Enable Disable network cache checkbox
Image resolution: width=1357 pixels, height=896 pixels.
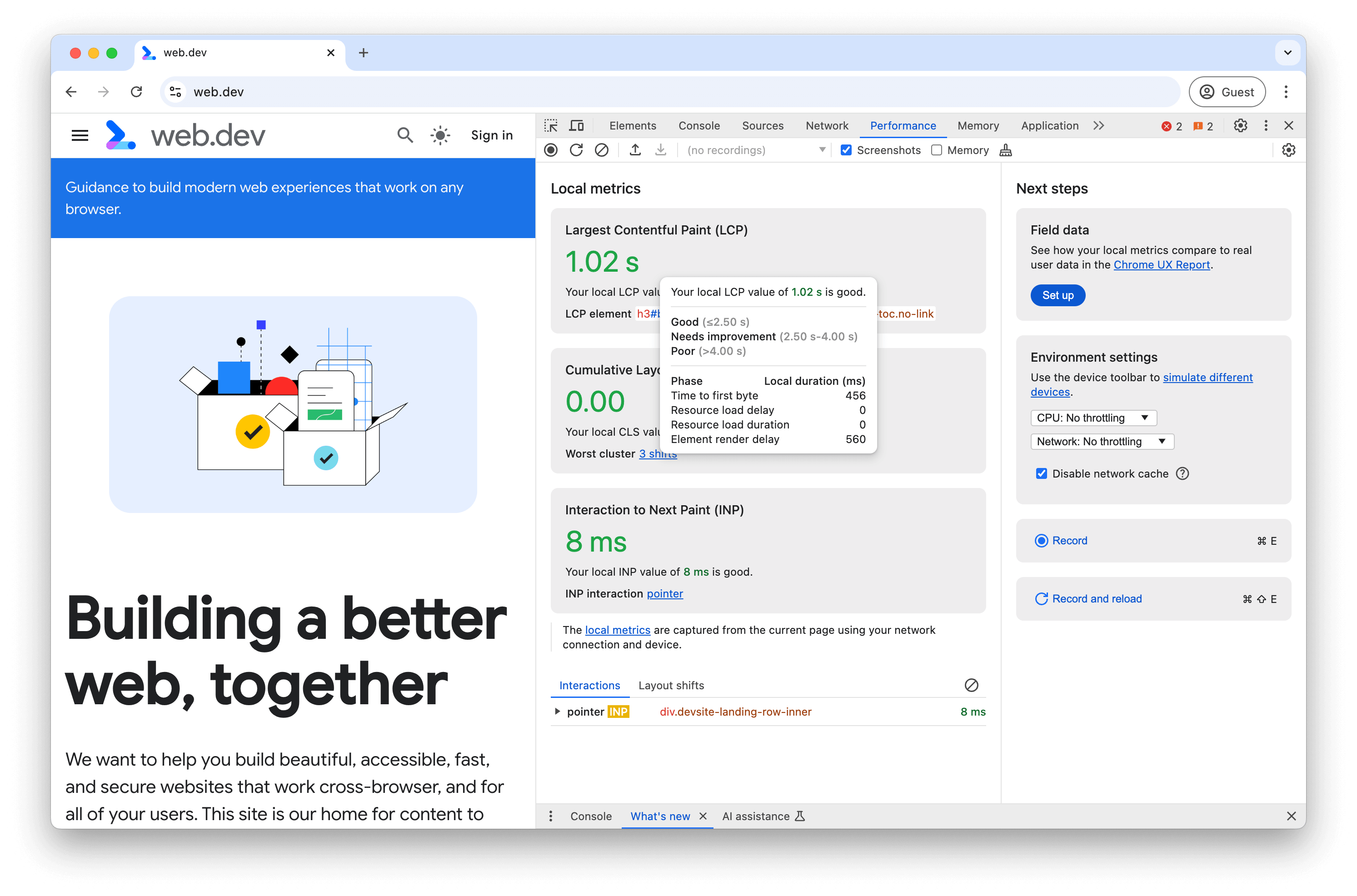click(1042, 473)
